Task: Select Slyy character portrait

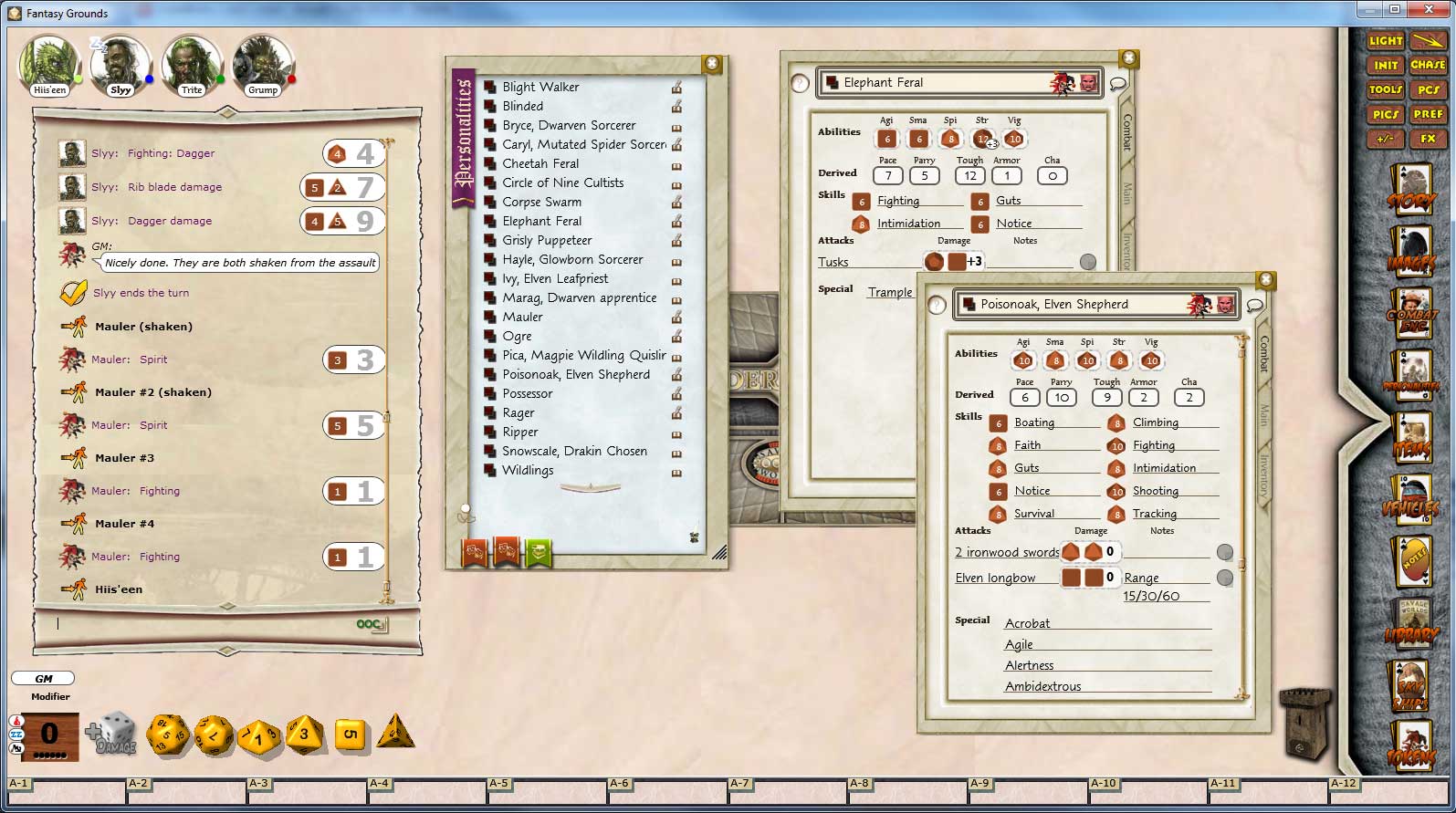Action: (120, 64)
